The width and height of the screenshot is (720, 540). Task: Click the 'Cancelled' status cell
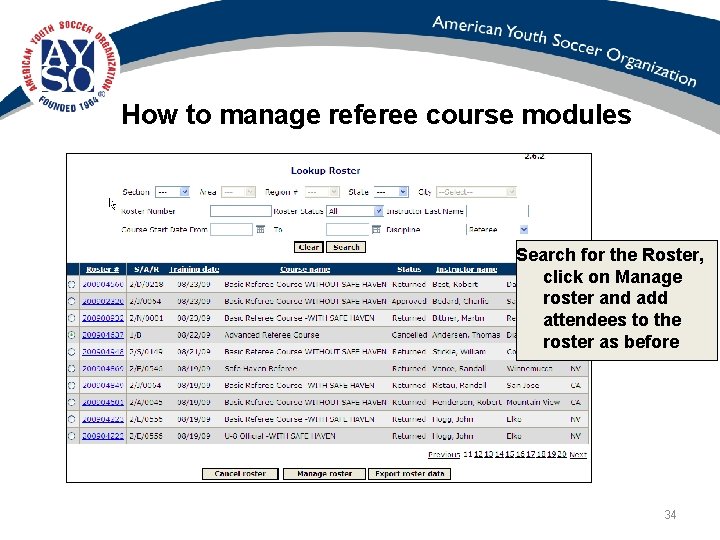(x=409, y=335)
